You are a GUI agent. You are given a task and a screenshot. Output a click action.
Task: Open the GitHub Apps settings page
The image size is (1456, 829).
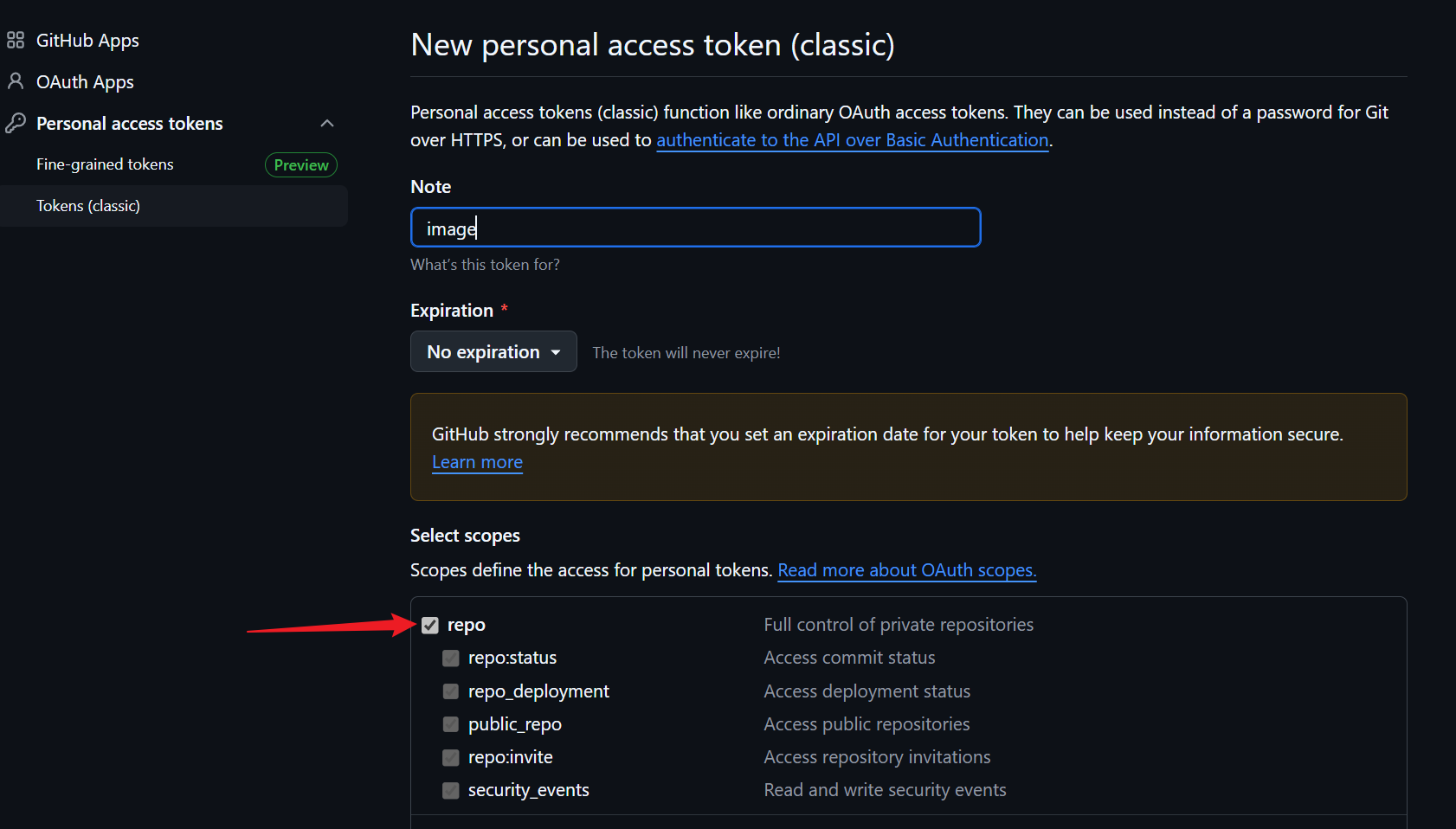click(x=87, y=41)
